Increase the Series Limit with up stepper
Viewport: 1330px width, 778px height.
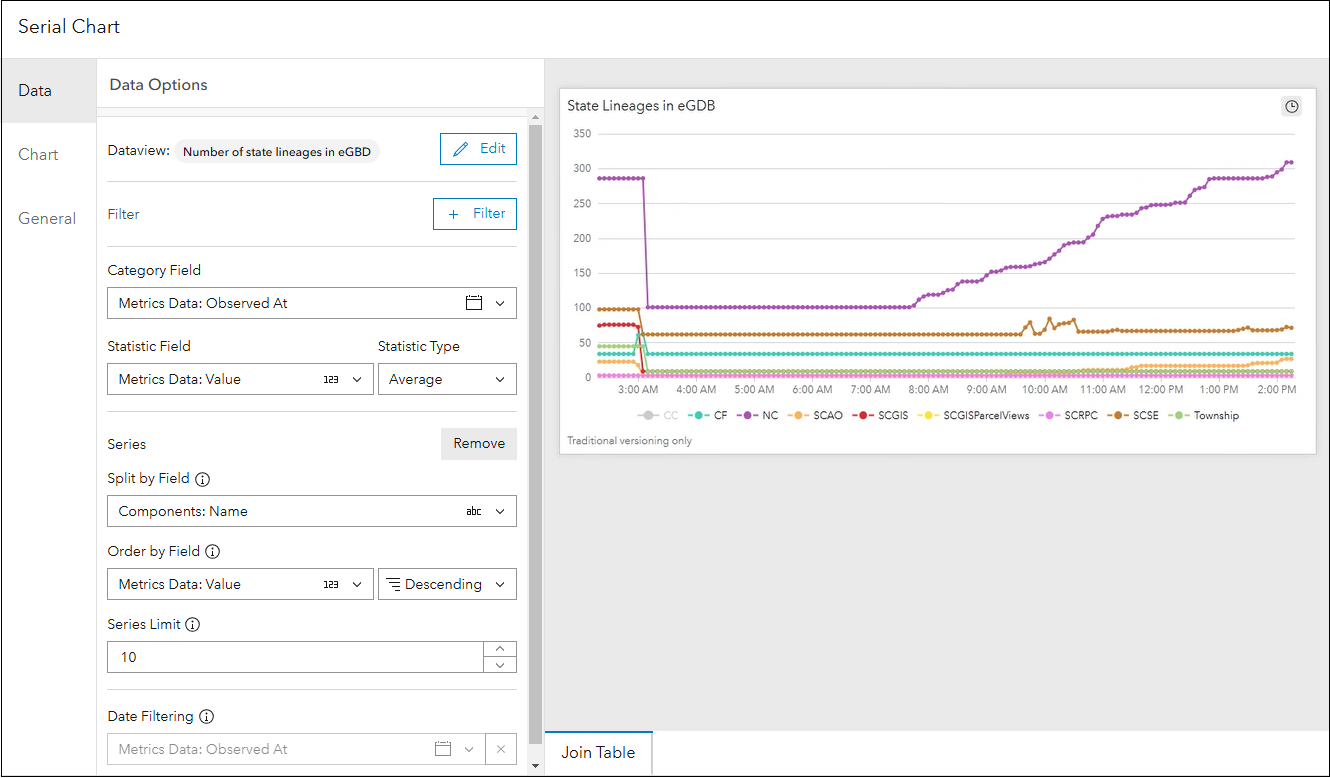pos(500,649)
